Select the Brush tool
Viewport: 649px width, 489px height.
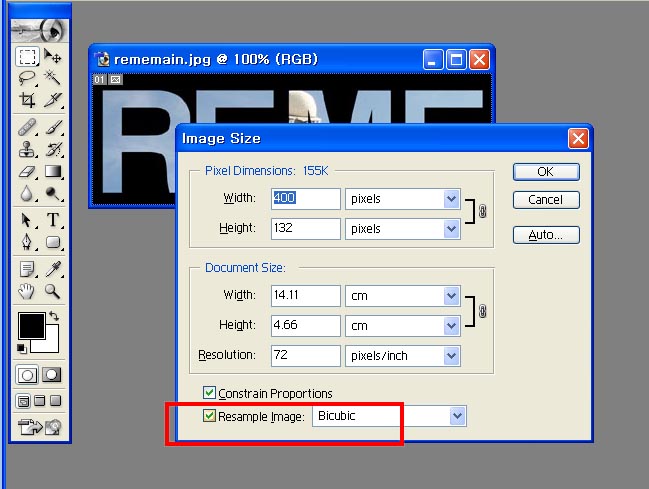[x=53, y=127]
